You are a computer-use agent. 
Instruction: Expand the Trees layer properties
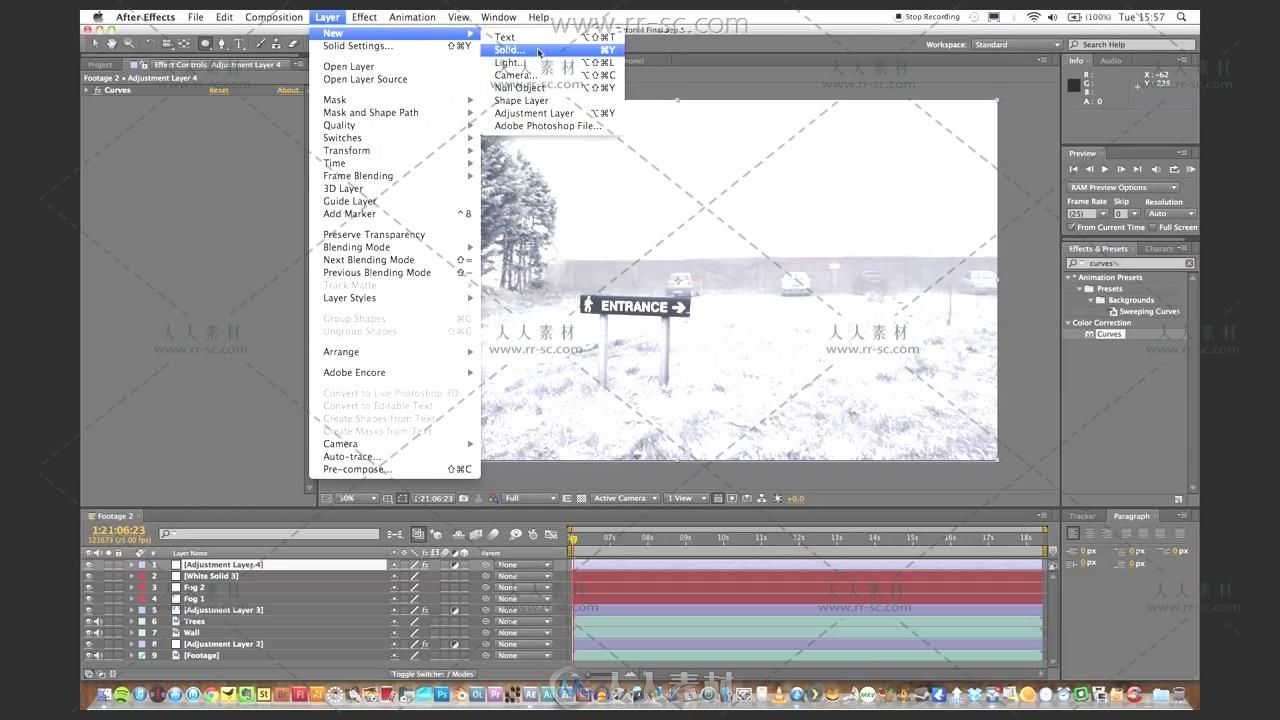(x=131, y=621)
